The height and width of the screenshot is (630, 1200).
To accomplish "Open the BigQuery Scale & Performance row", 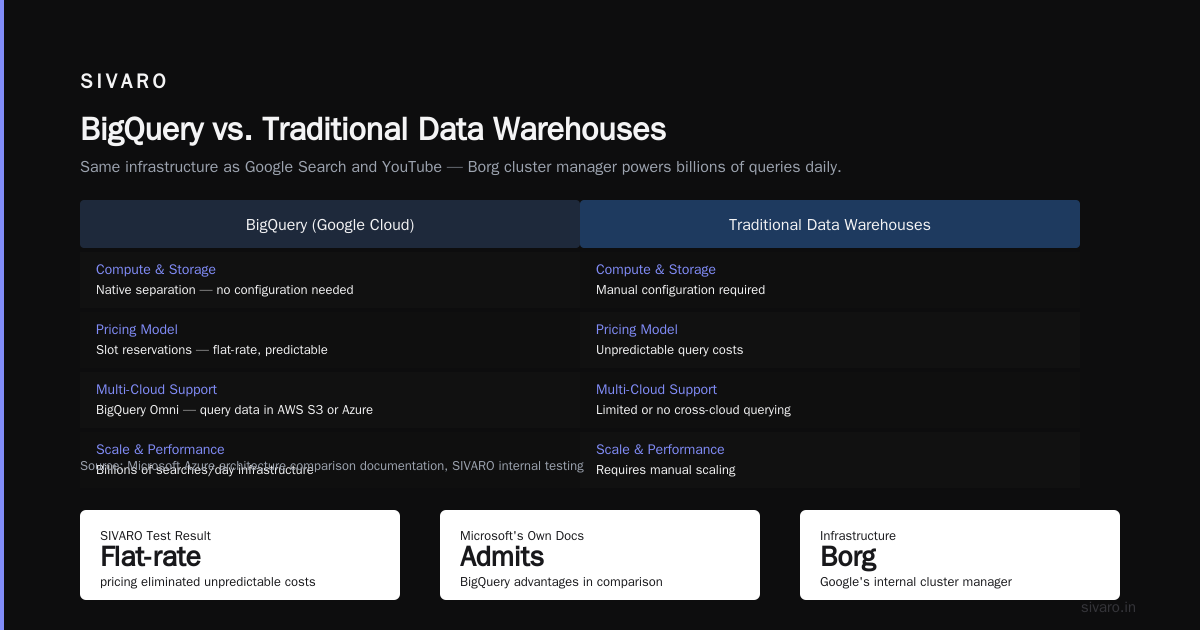I will click(330, 460).
